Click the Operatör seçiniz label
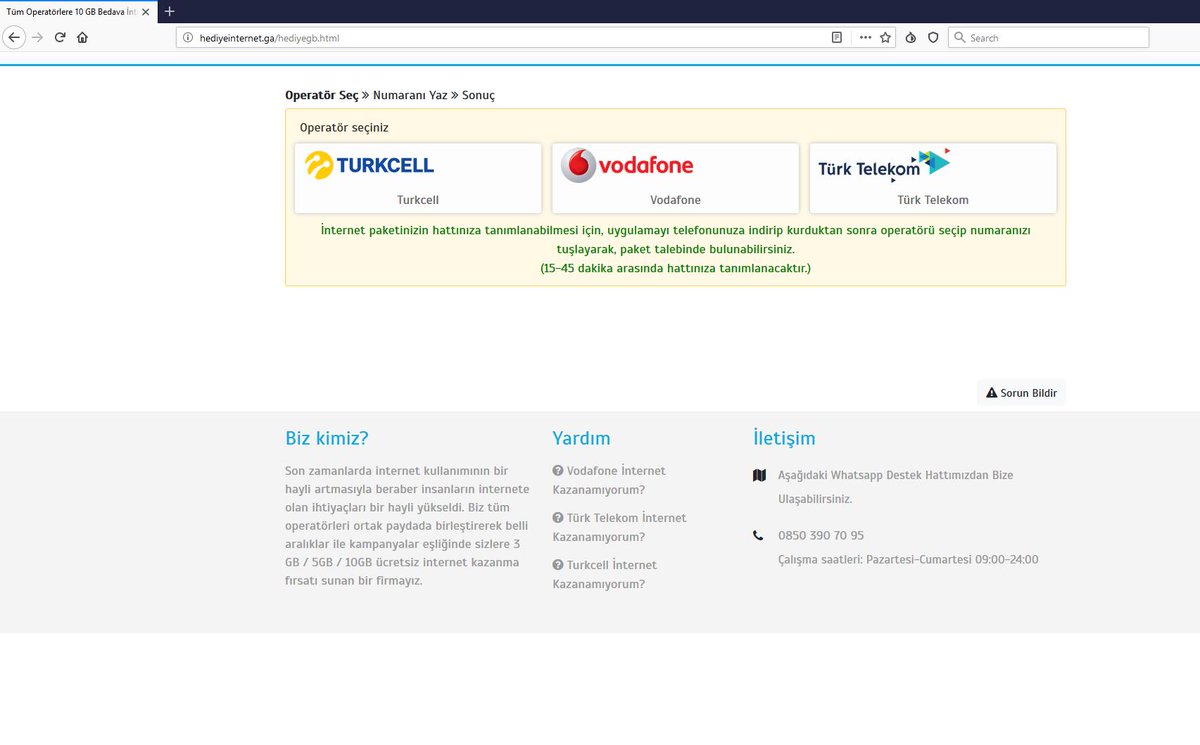Screen dimensions: 1200x745 pyautogui.click(x=344, y=128)
